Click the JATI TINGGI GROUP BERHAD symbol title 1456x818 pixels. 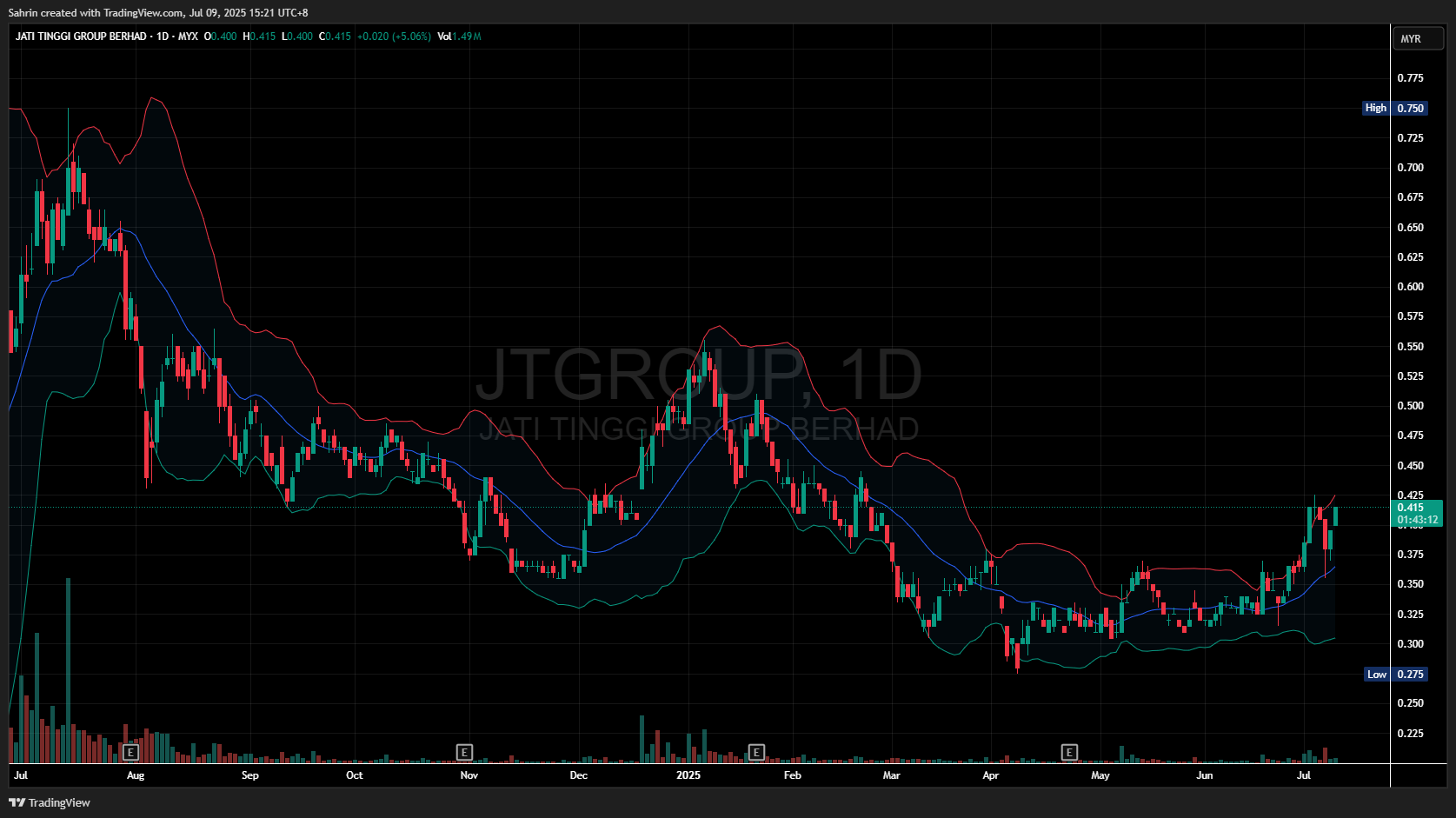click(81, 37)
